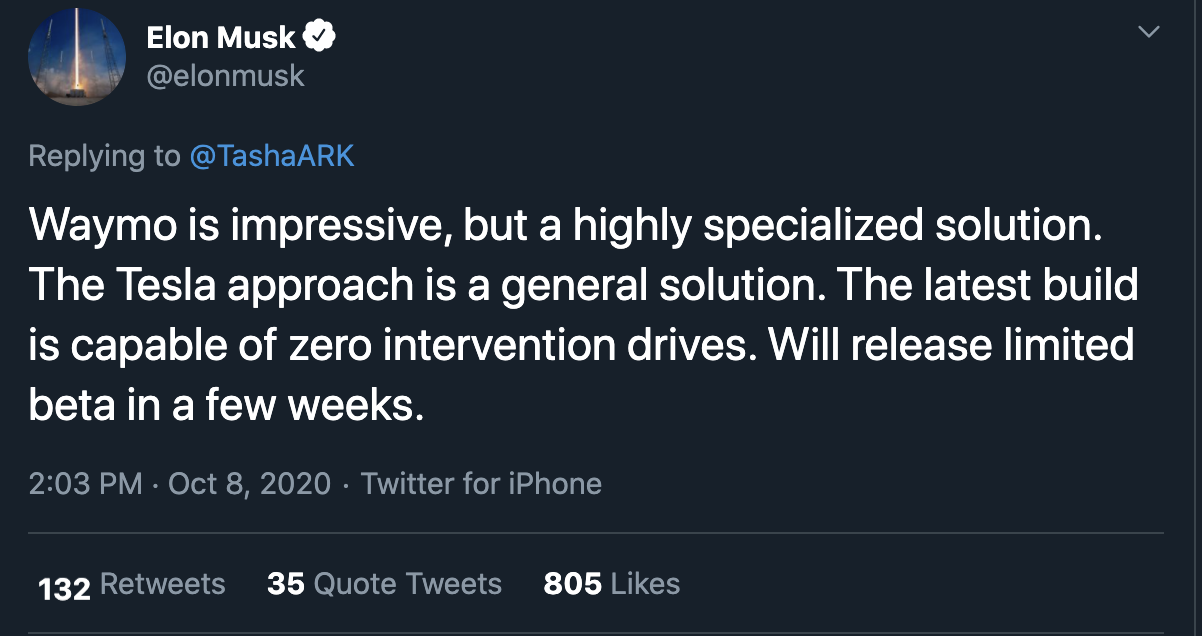
Task: Open the Twitter for iPhone source link
Action: [481, 484]
